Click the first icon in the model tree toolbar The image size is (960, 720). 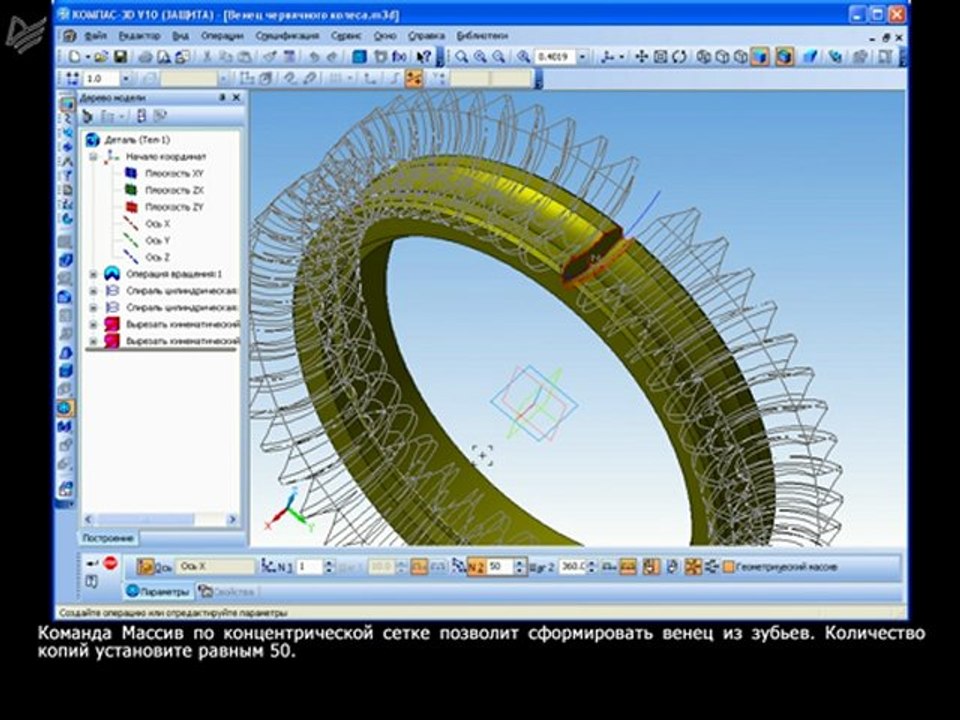88,116
